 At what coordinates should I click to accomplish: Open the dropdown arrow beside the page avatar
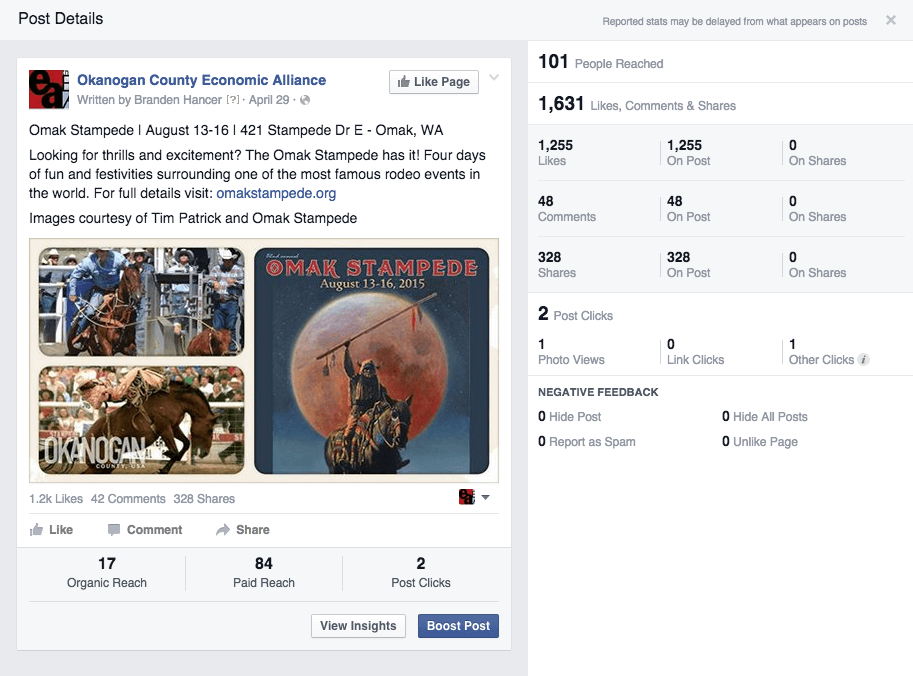coord(486,497)
